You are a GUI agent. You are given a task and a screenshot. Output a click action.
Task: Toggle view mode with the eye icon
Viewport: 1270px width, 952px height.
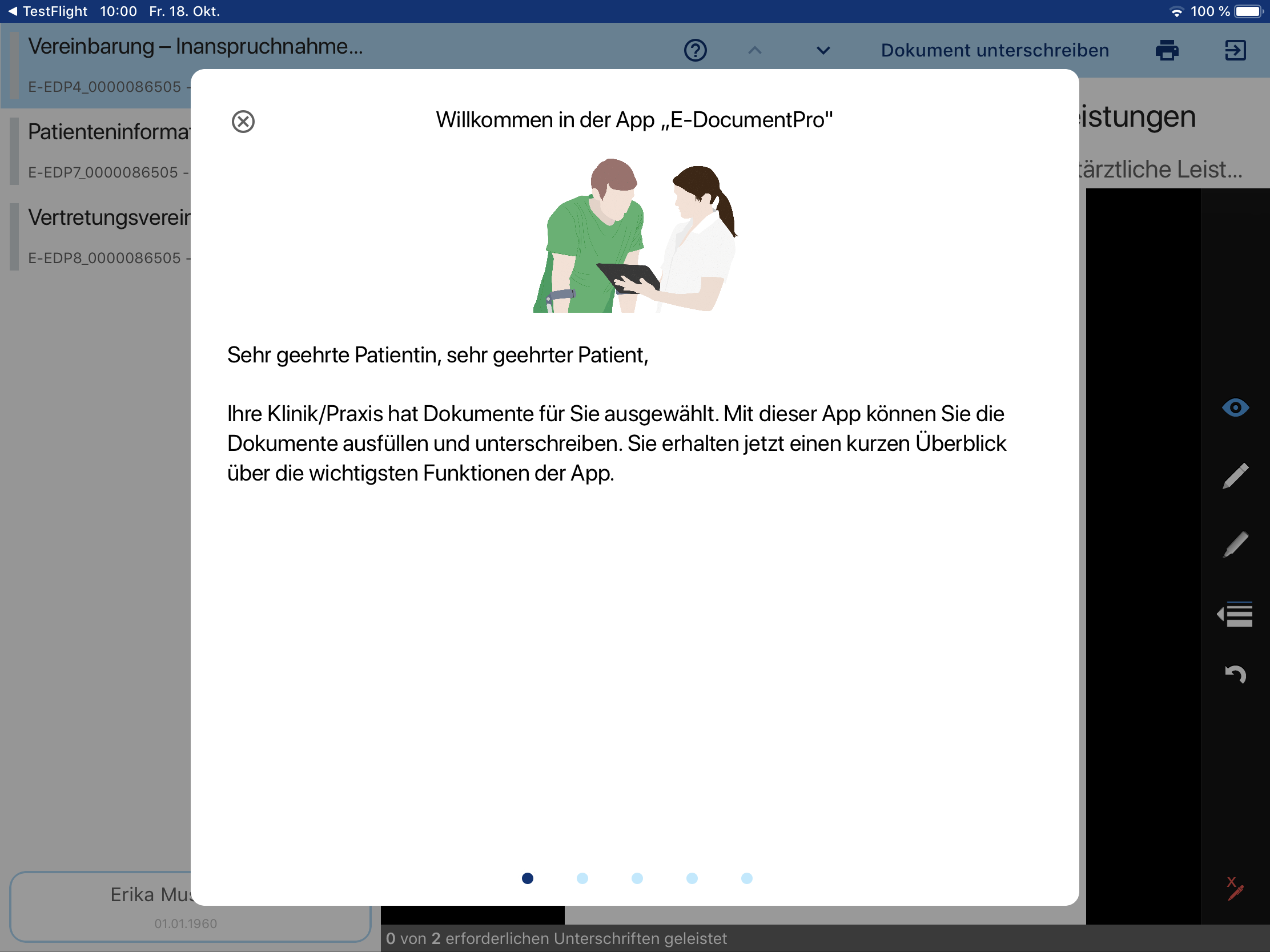[1235, 408]
